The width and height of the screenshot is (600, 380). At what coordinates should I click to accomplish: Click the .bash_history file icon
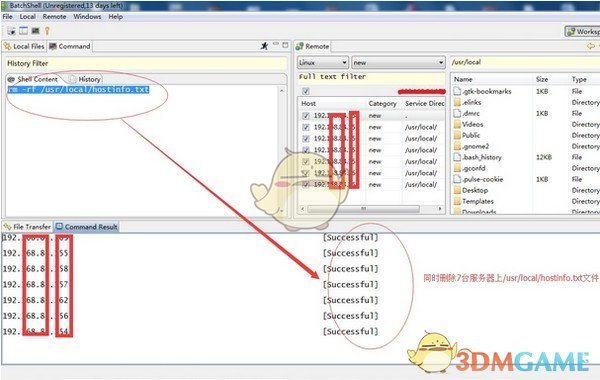click(457, 157)
